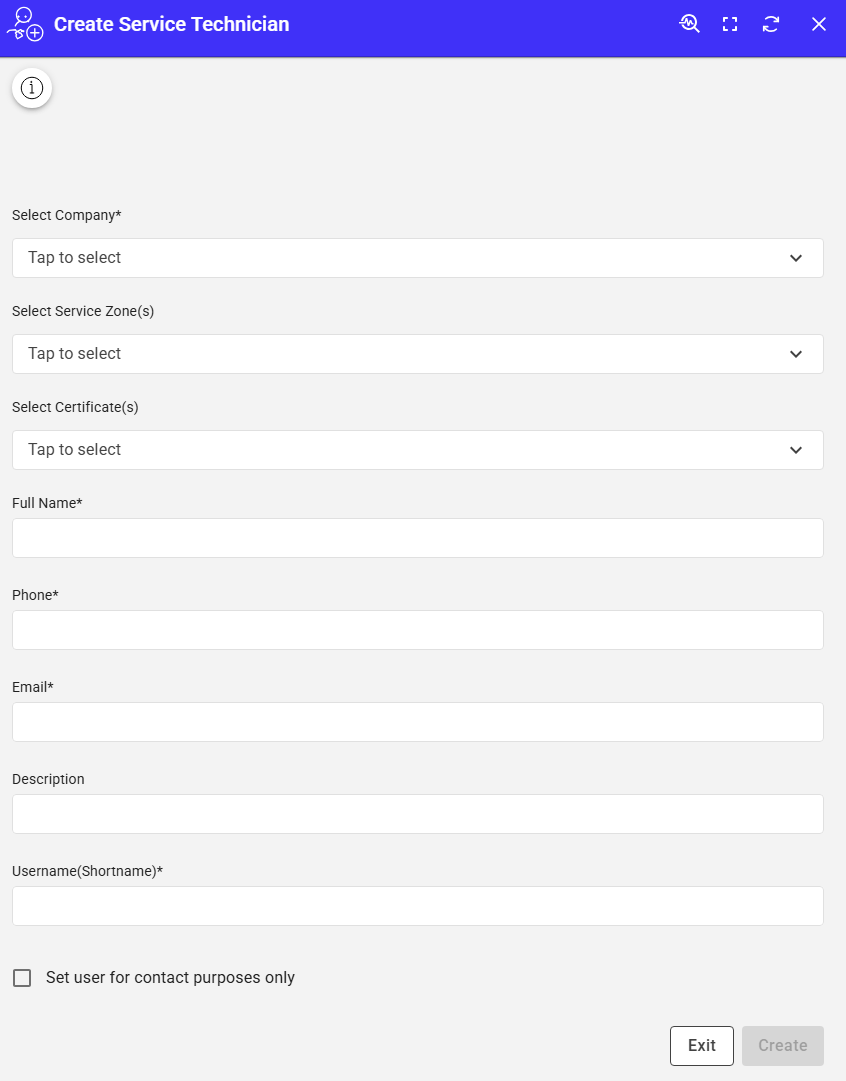Click the Select Company chevron arrow

(x=796, y=258)
